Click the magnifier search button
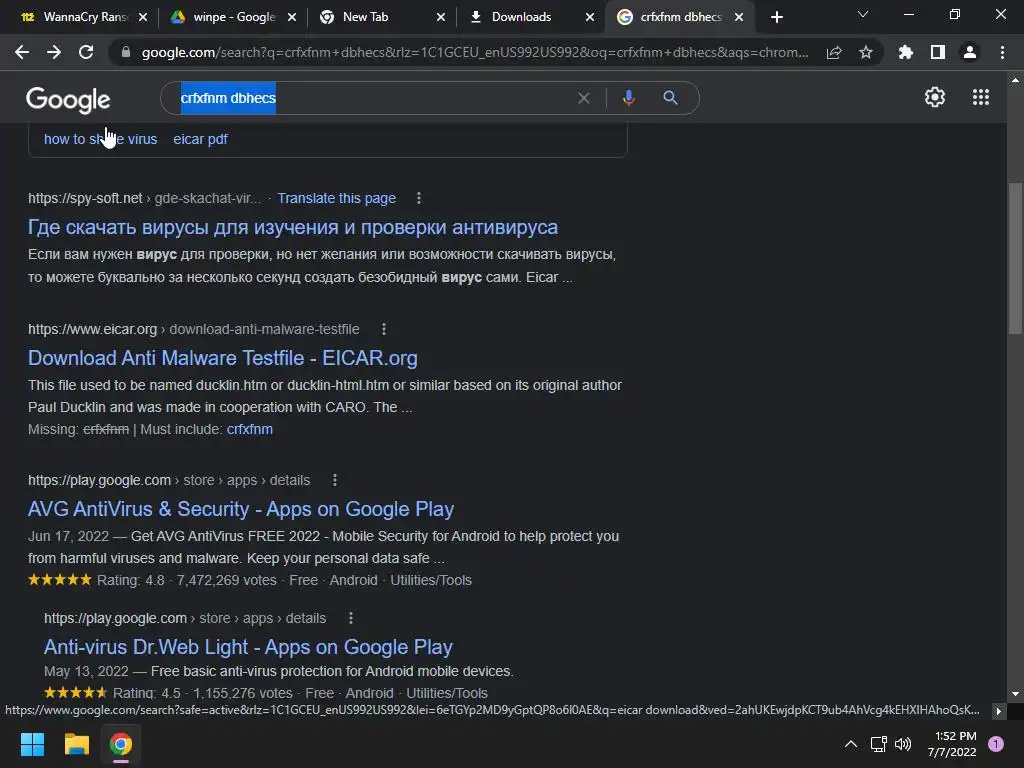This screenshot has height=768, width=1024. (670, 98)
